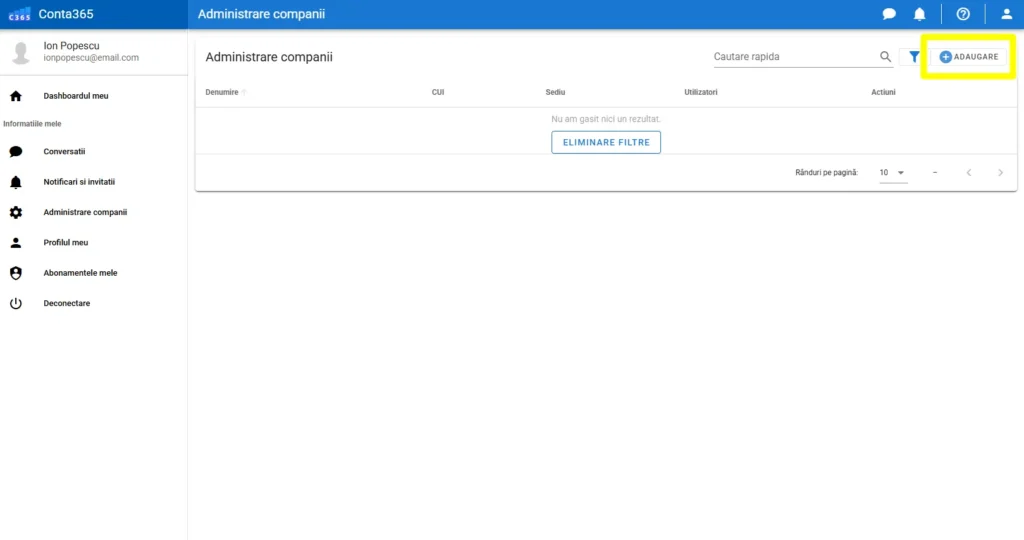
Task: Open notifications bell in top bar
Action: tap(919, 14)
